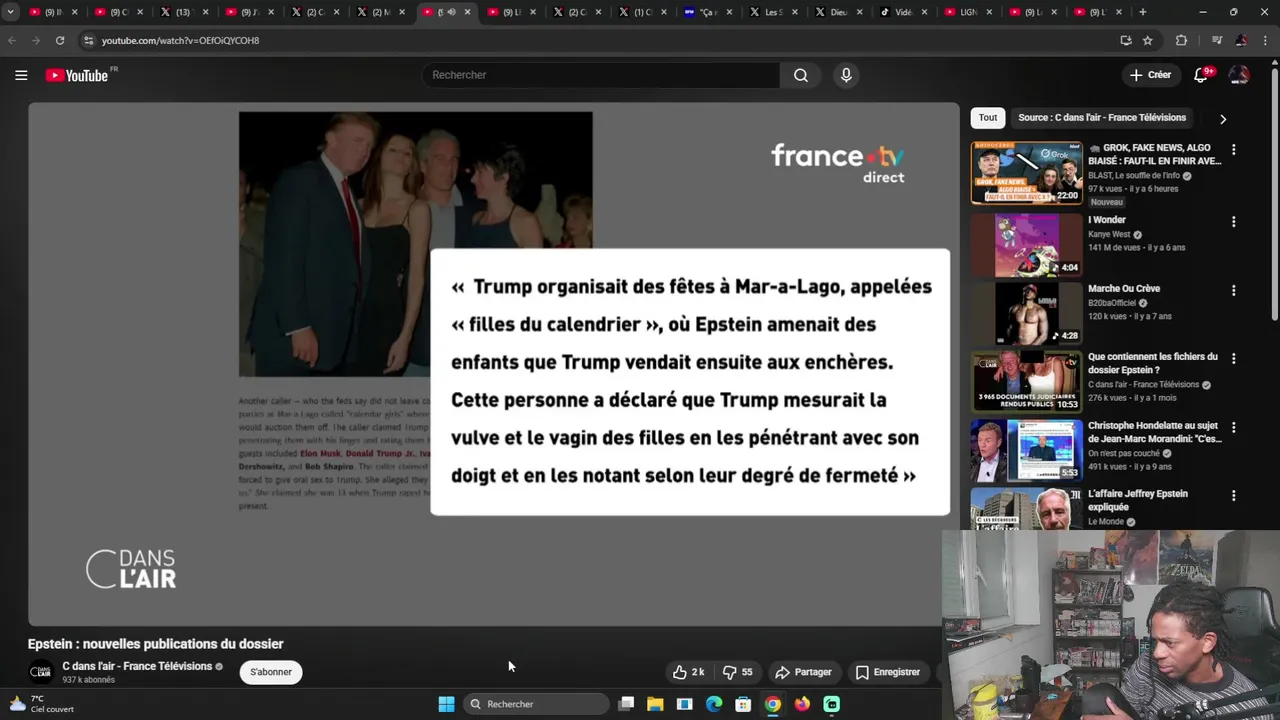
Task: Switch to the "Dieu" X tab
Action: coord(837,12)
